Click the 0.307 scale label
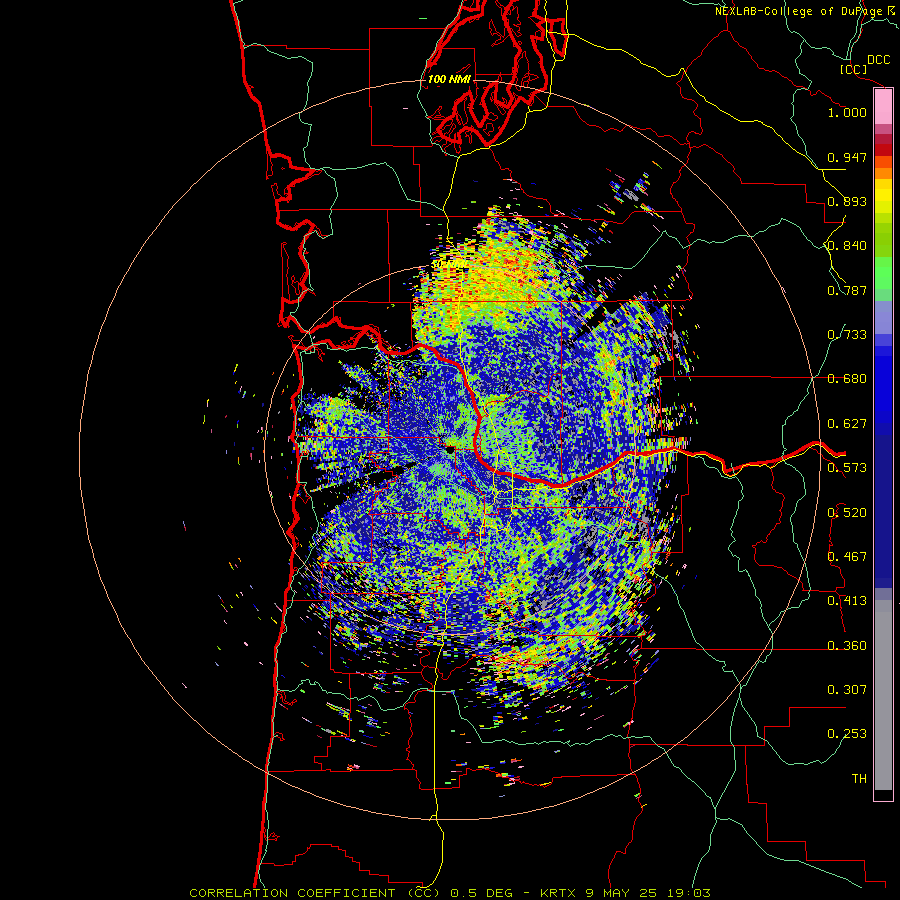This screenshot has height=900, width=900. click(847, 690)
